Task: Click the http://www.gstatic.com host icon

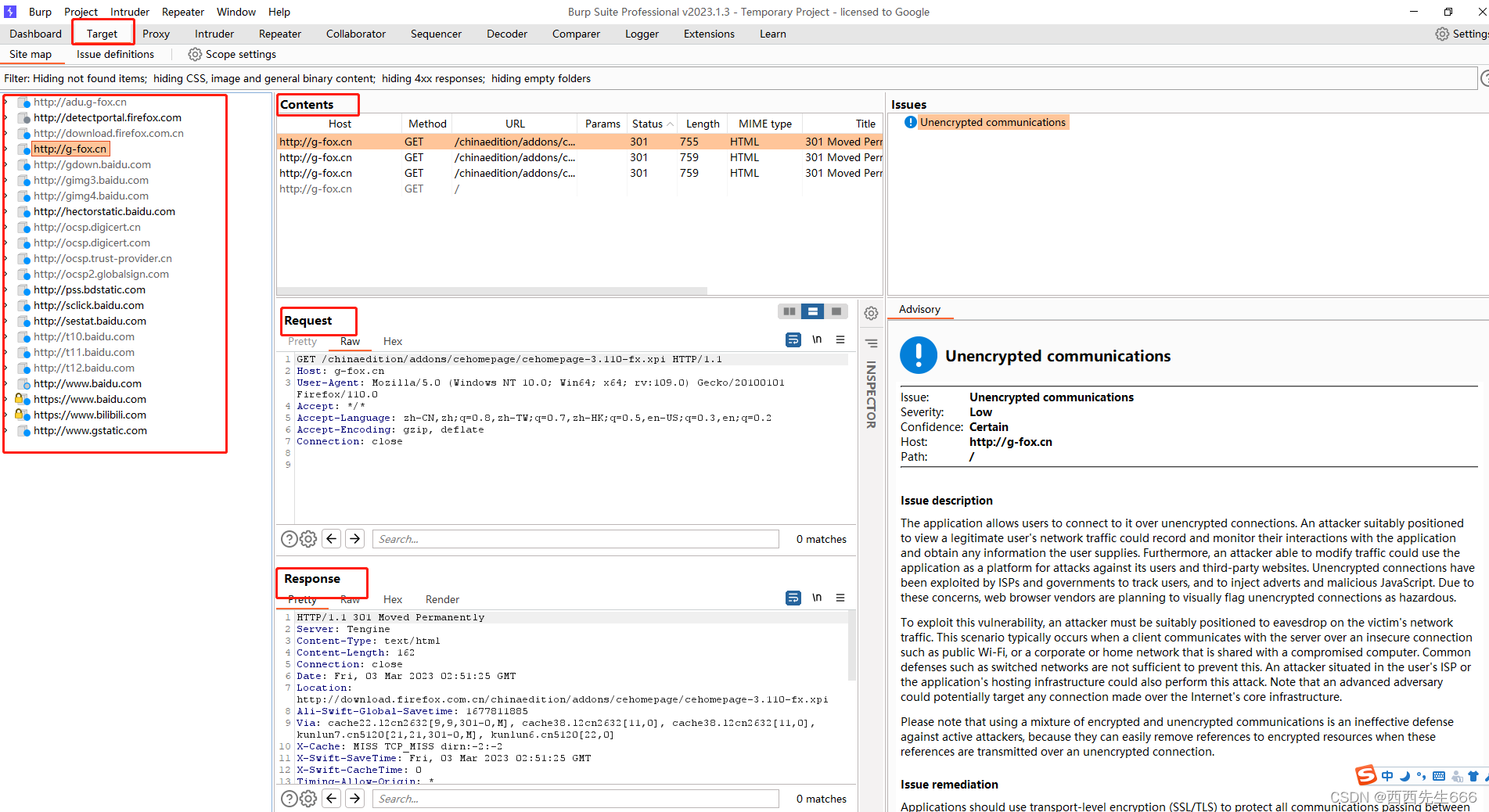Action: [x=24, y=431]
